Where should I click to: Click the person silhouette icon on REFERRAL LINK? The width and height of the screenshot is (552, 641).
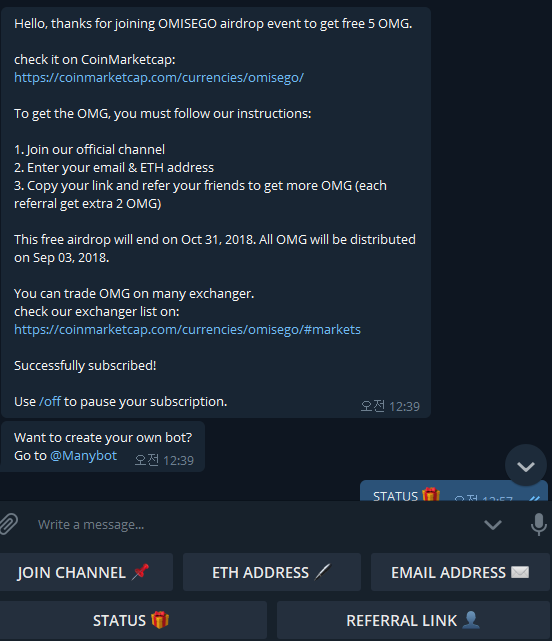tap(471, 620)
